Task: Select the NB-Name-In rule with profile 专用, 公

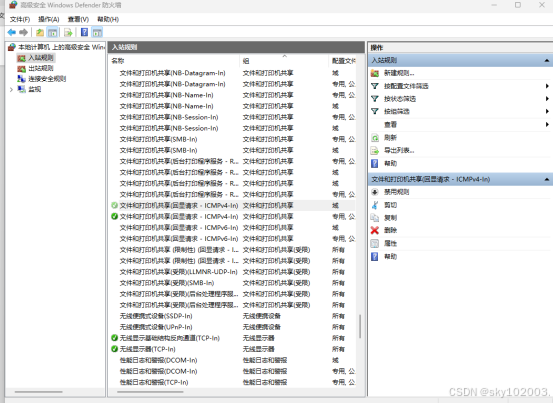Action: point(232,95)
